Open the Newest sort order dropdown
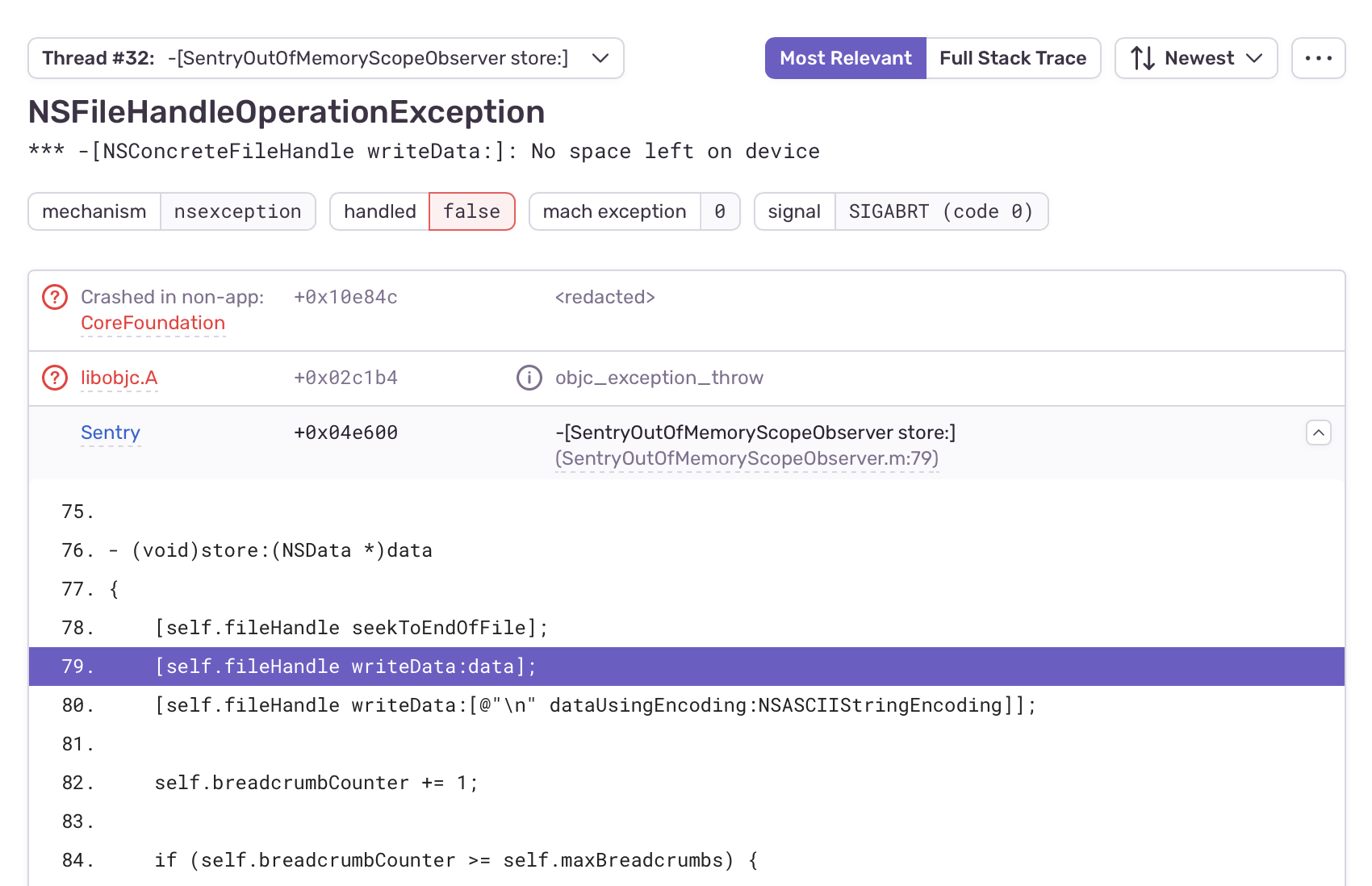Viewport: 1372px width, 886px height. pyautogui.click(x=1196, y=58)
